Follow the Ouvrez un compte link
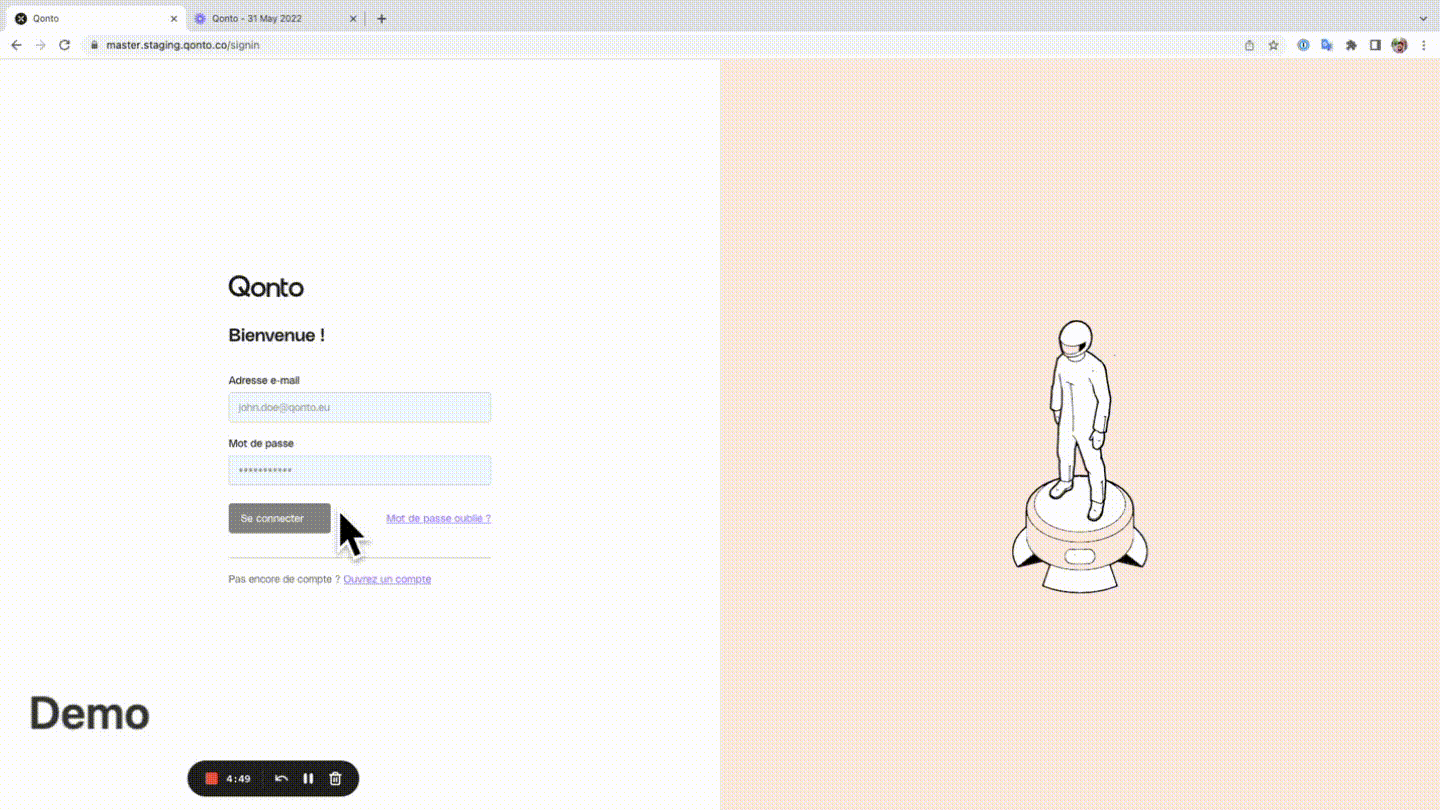The image size is (1440, 810). (x=387, y=579)
